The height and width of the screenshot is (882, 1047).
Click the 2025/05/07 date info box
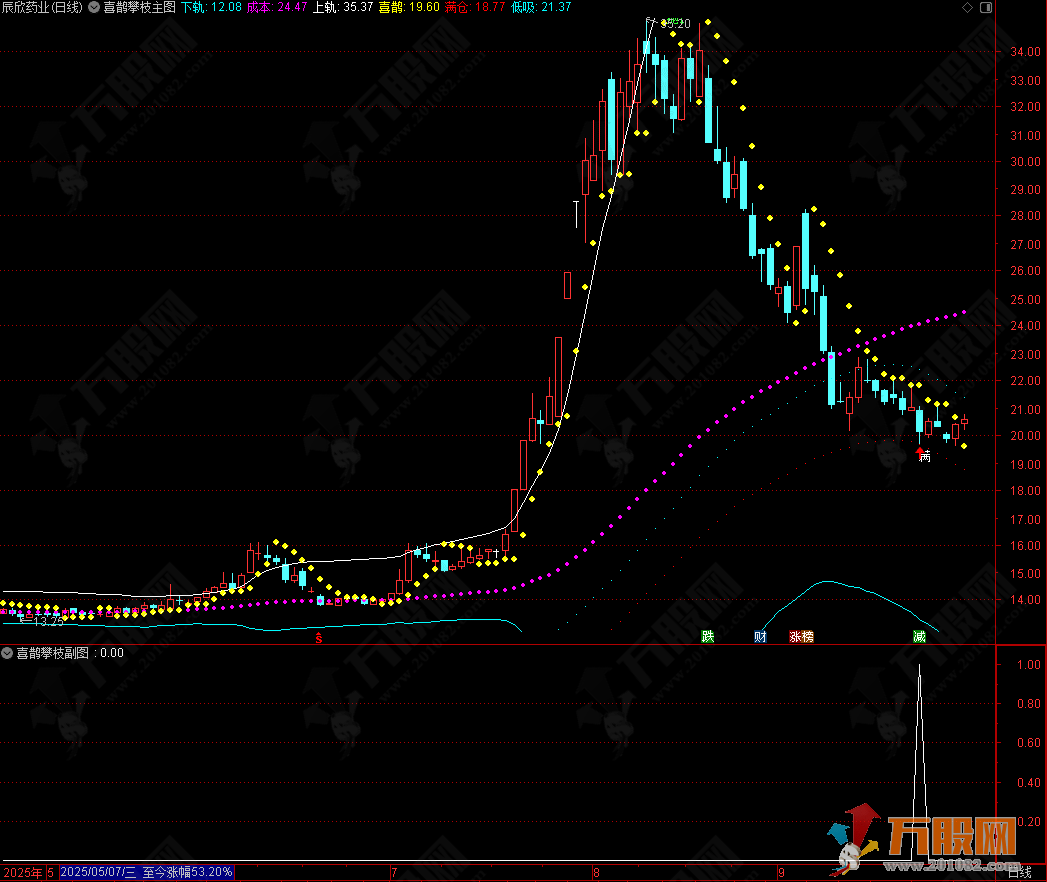click(146, 872)
